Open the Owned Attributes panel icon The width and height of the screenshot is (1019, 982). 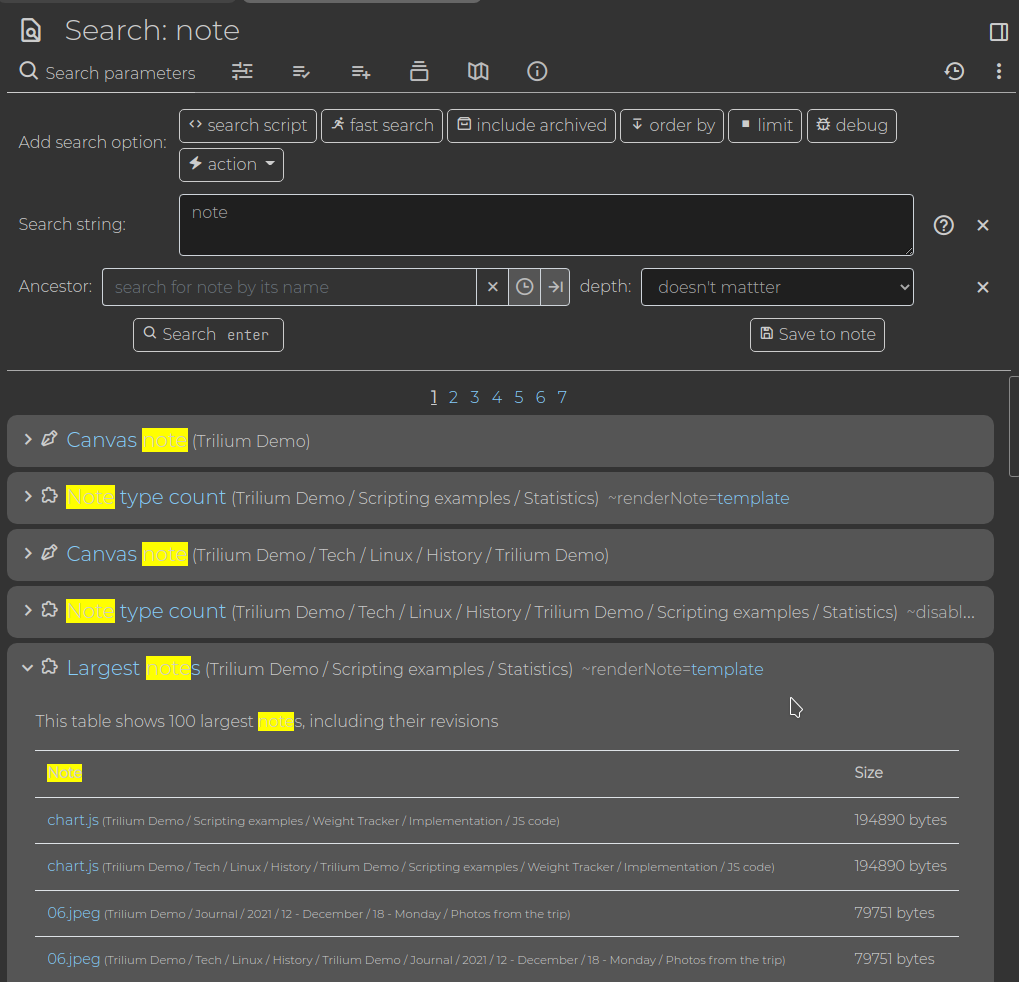301,71
